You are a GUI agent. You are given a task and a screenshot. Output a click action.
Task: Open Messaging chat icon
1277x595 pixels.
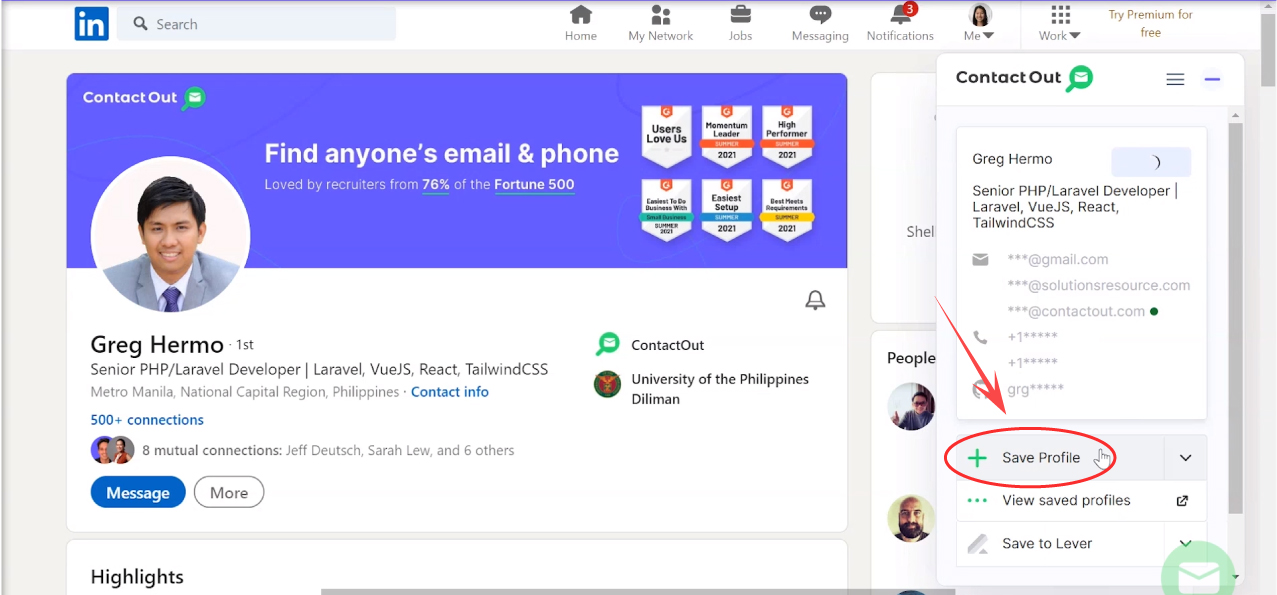click(820, 24)
